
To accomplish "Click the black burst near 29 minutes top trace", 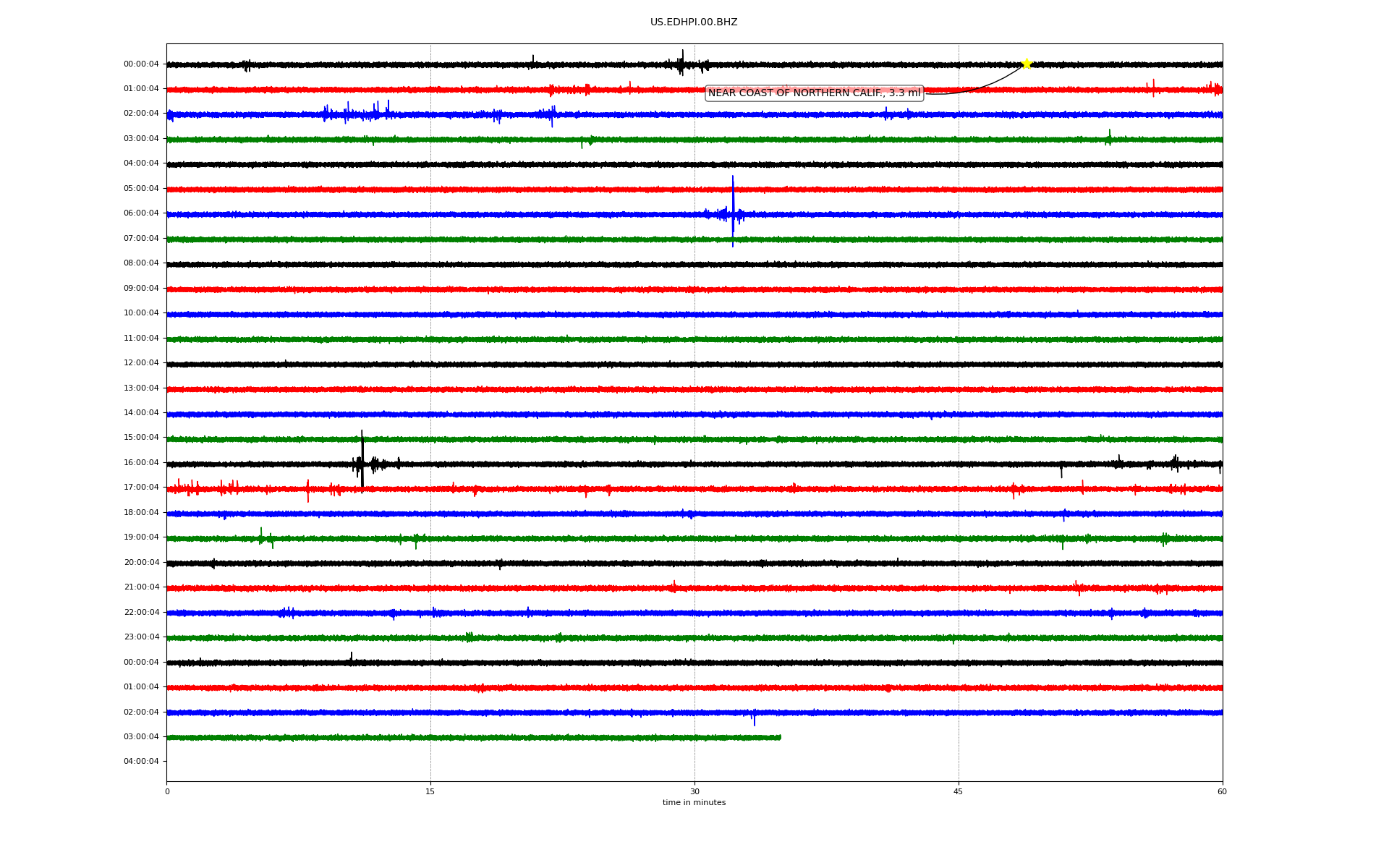I will tap(681, 64).
